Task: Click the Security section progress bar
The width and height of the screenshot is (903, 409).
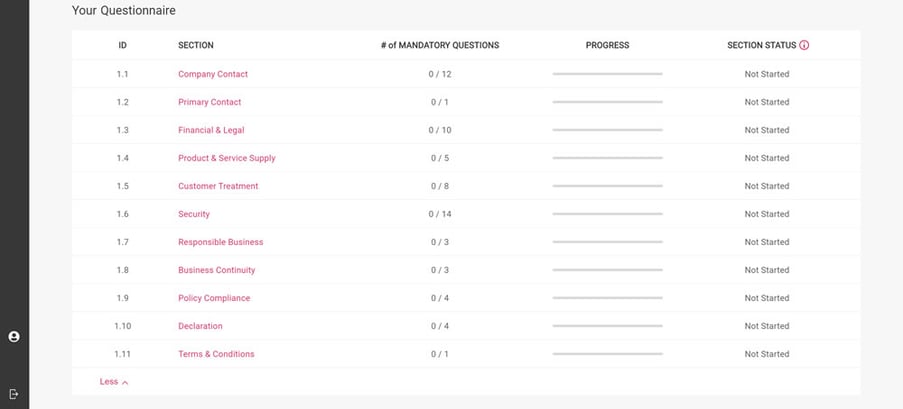Action: pos(607,214)
